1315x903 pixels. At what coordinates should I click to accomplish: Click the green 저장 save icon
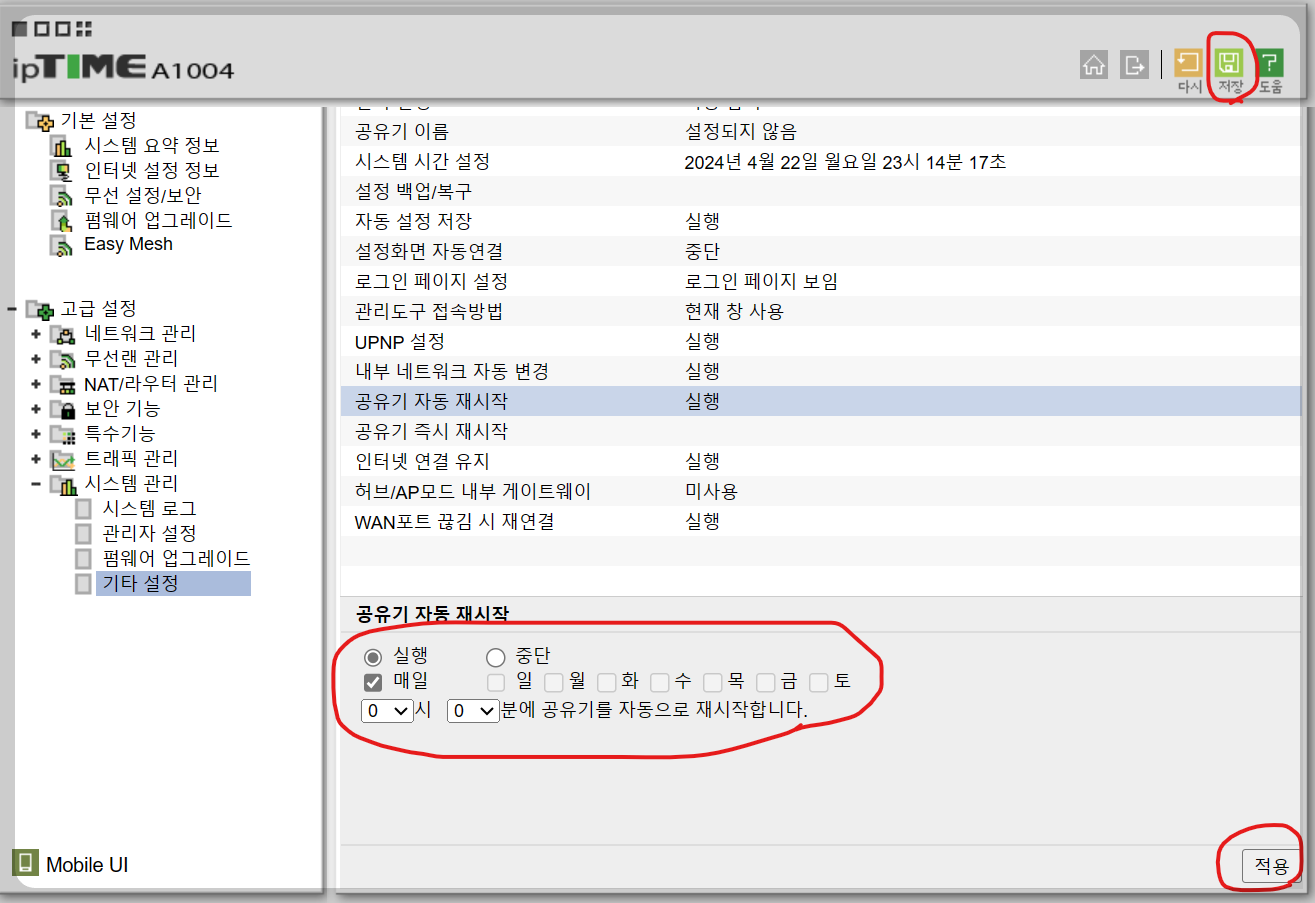pos(1229,64)
